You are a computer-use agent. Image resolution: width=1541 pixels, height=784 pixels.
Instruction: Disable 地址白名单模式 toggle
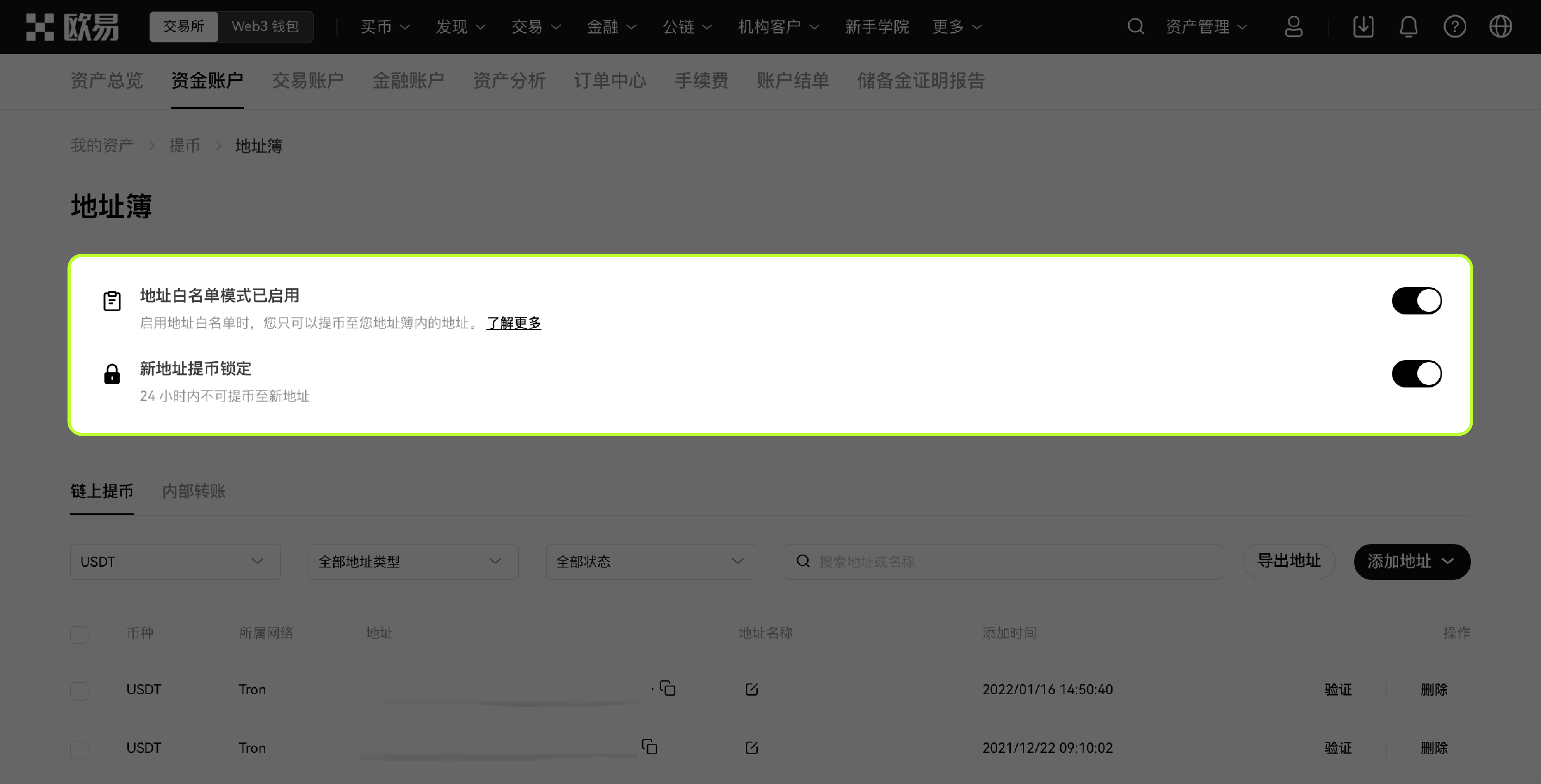[x=1417, y=301]
